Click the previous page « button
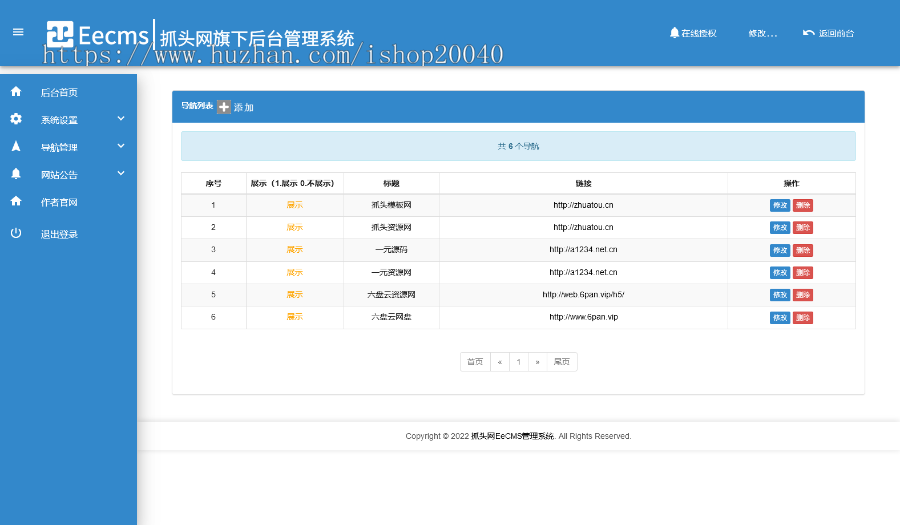This screenshot has width=900, height=525. tap(500, 362)
